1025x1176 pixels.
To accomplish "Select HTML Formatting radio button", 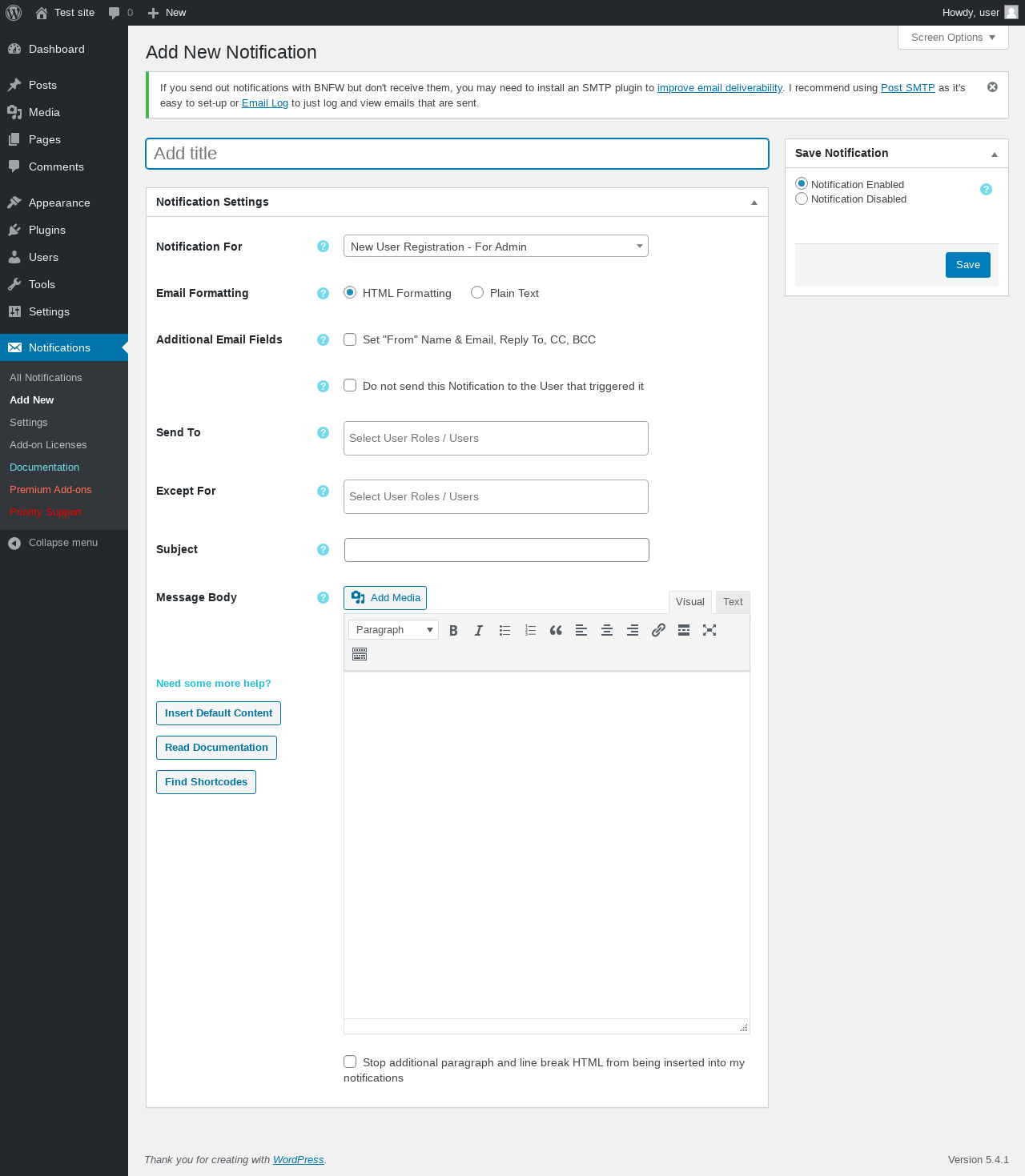I will 350,292.
